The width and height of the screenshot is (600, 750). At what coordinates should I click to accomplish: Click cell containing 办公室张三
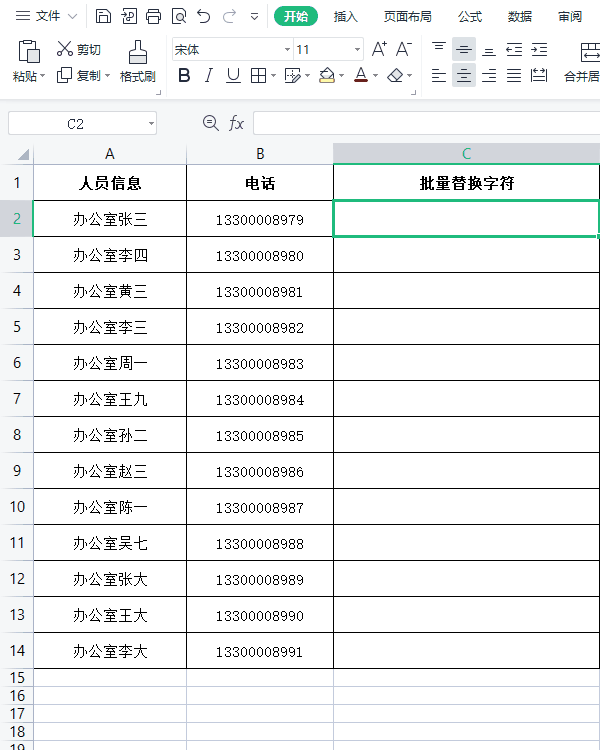click(110, 219)
